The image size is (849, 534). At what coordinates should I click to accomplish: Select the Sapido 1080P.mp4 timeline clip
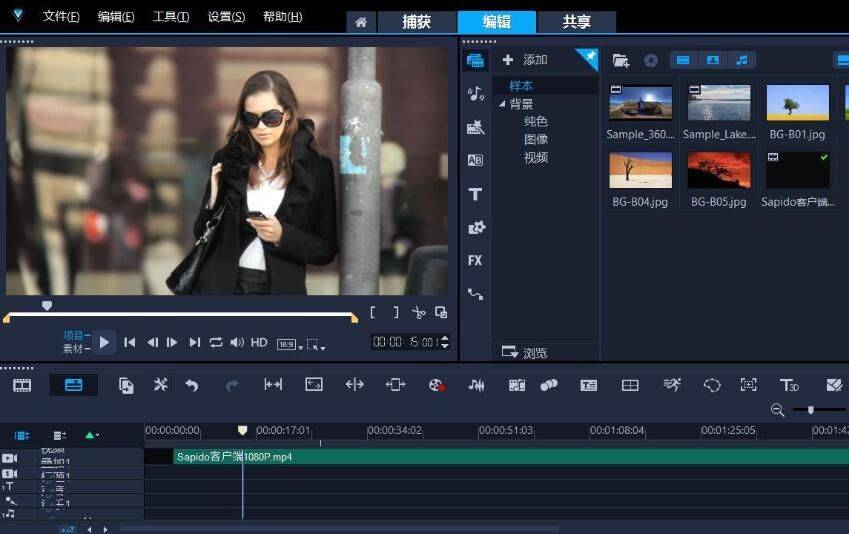tap(511, 457)
